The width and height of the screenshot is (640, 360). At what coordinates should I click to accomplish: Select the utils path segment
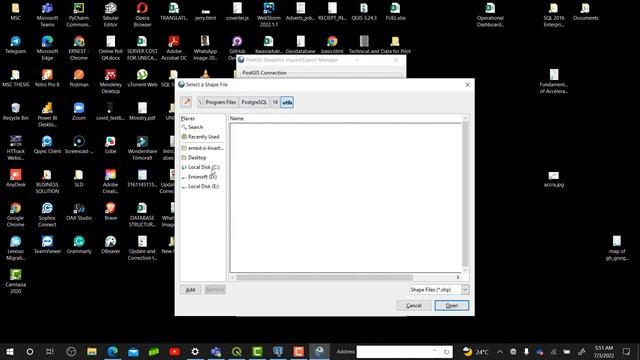point(287,102)
